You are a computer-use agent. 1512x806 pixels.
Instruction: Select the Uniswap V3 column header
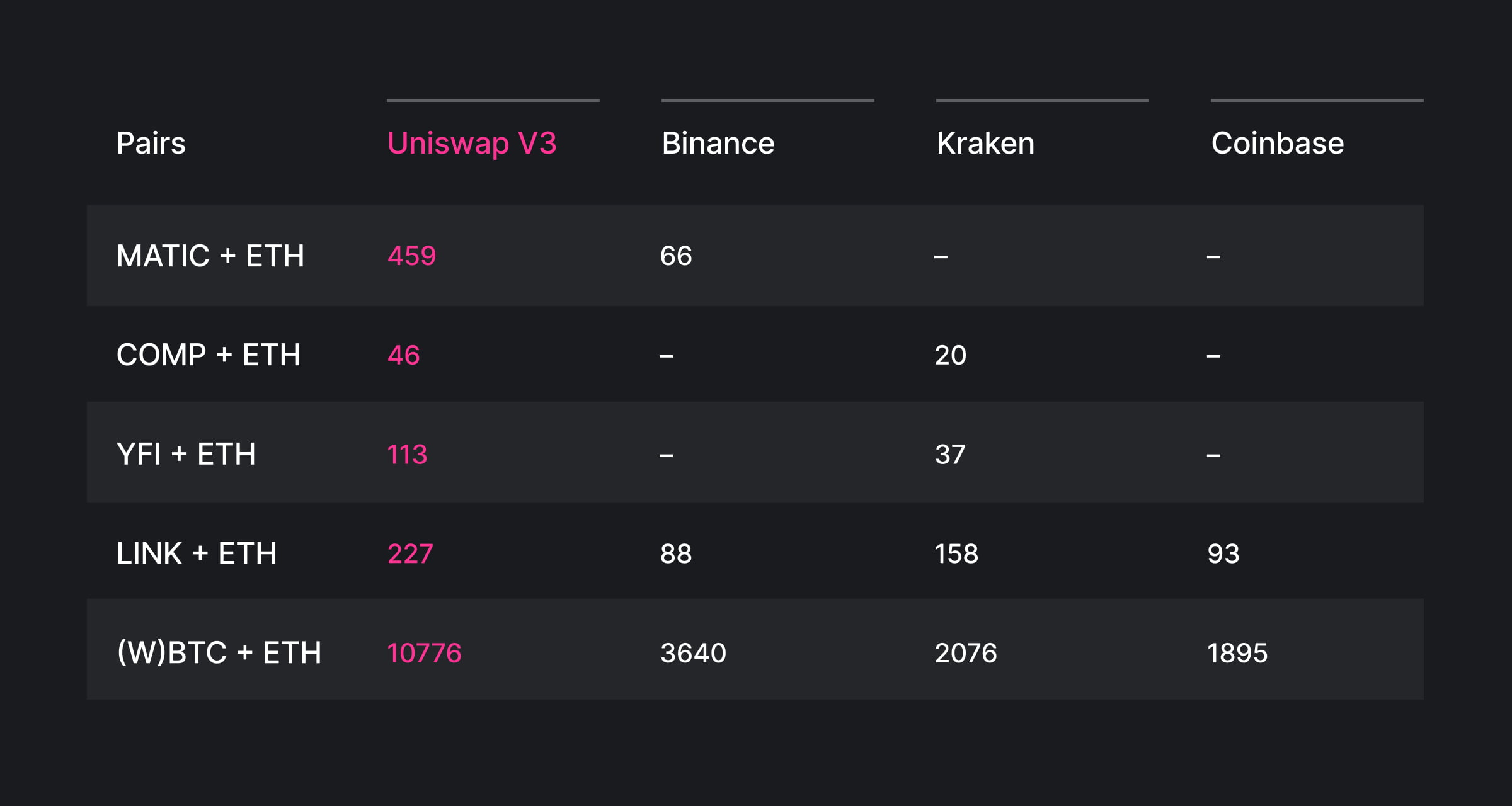click(472, 144)
